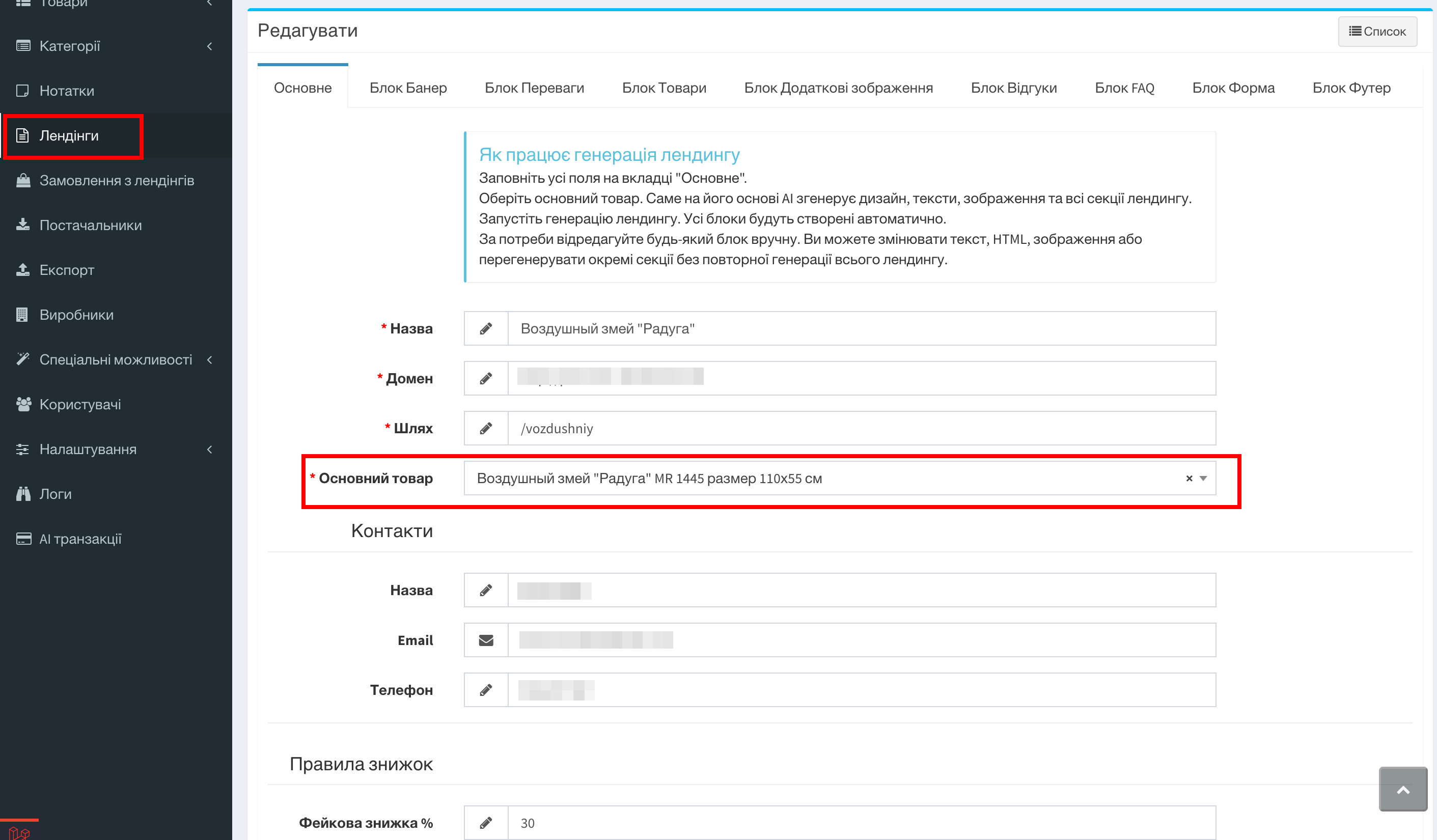1437x840 pixels.
Task: Click the envelope icon beside Email field
Action: click(486, 640)
